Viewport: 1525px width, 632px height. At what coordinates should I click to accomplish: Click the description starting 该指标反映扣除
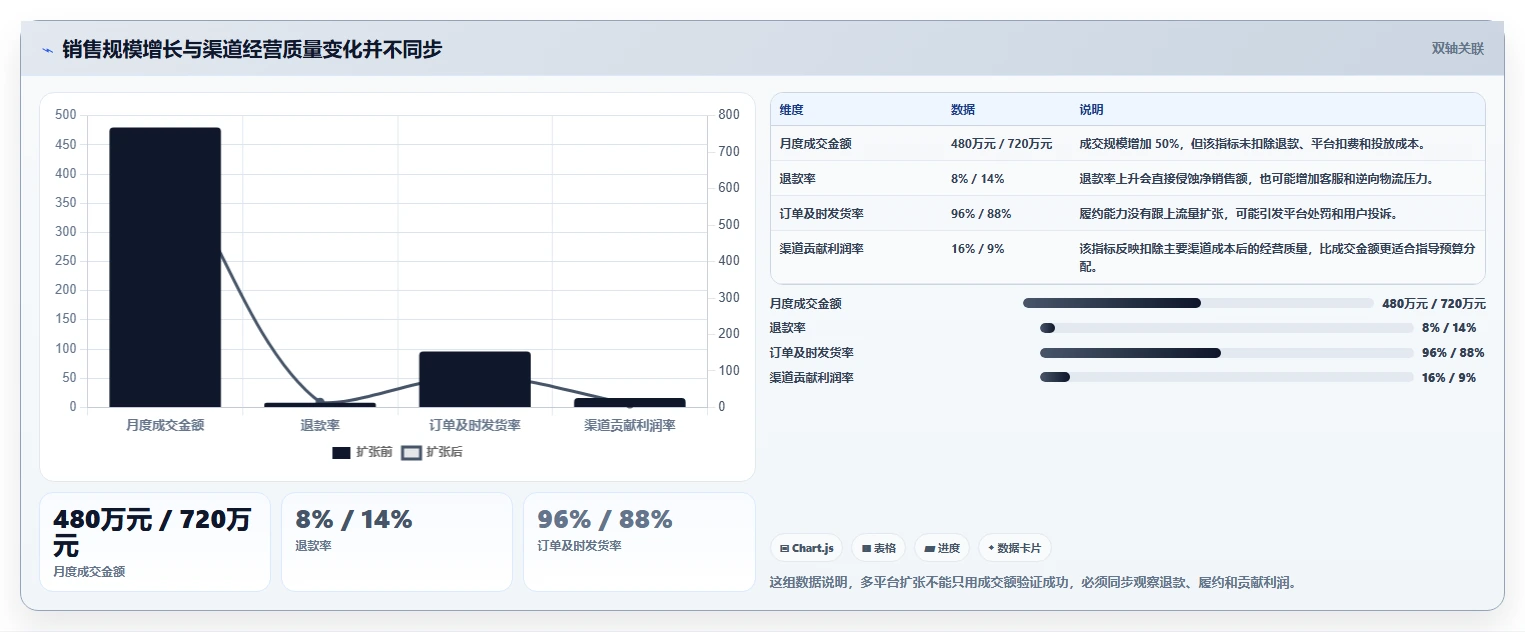click(1275, 258)
